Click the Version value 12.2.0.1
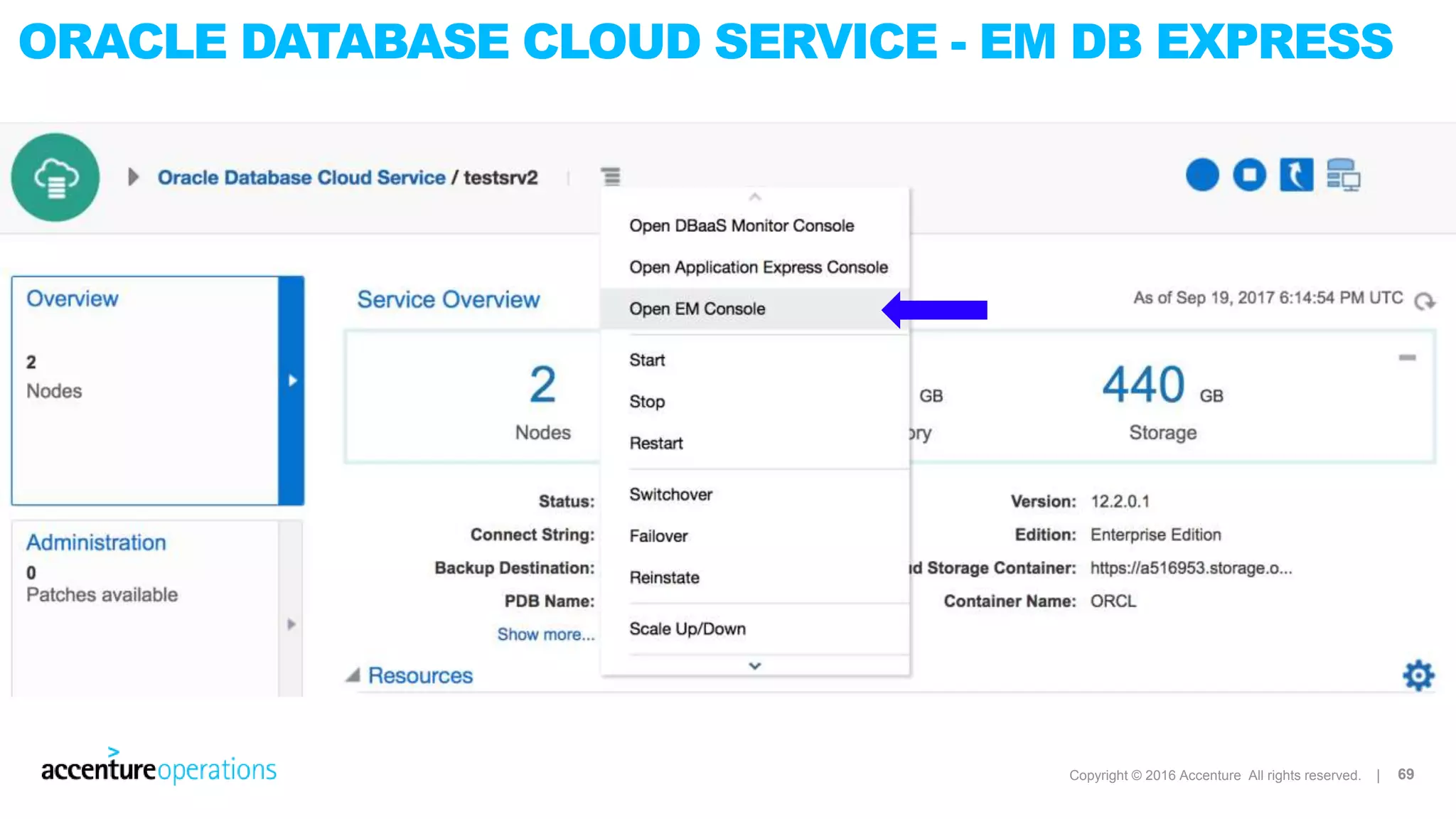The height and width of the screenshot is (819, 1456). point(1120,501)
